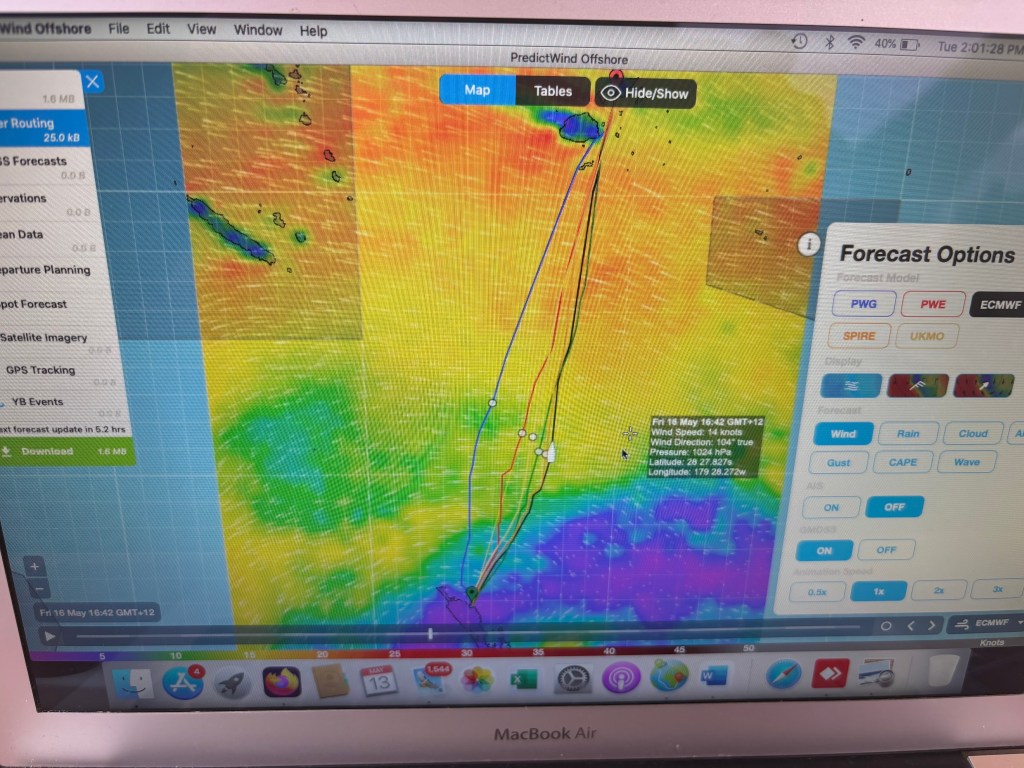Open Podcasts app in dock

pyautogui.click(x=620, y=677)
